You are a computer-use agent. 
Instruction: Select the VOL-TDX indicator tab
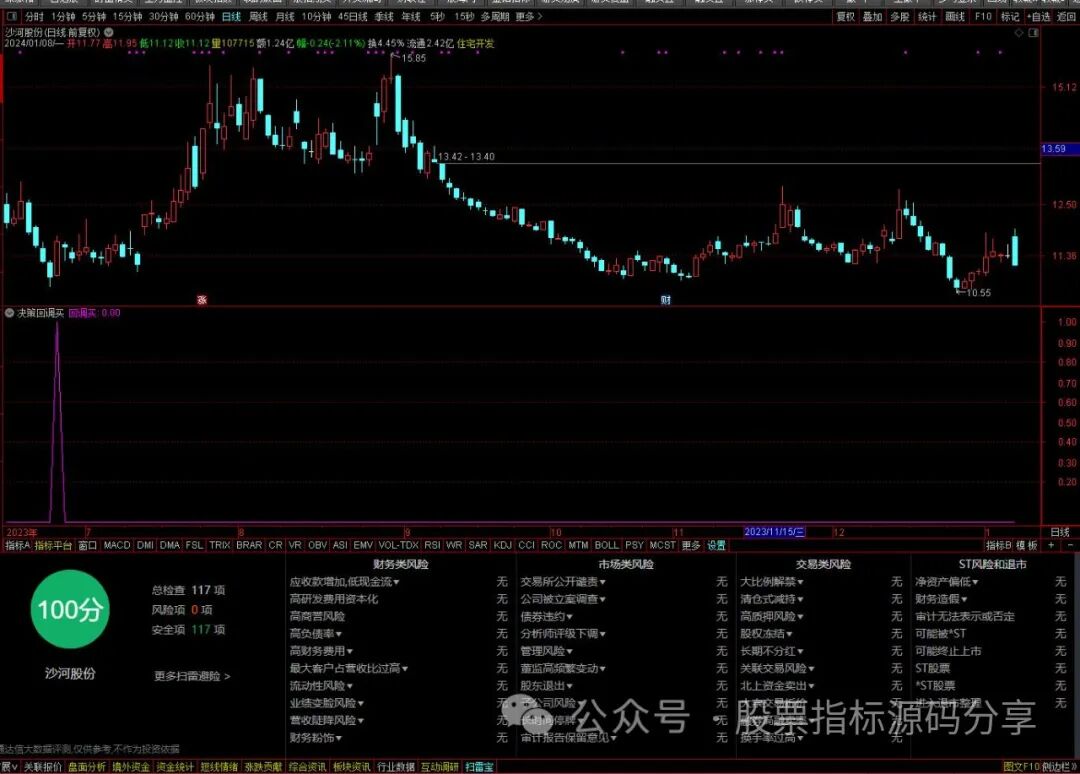point(398,545)
